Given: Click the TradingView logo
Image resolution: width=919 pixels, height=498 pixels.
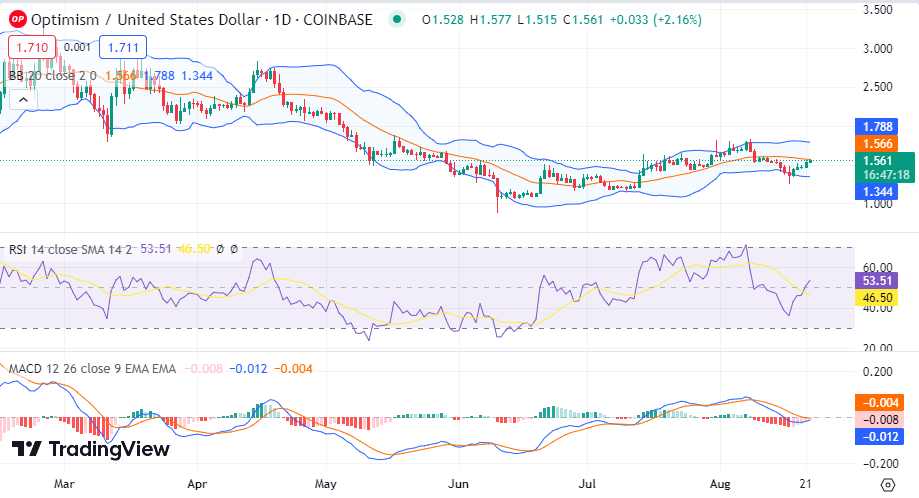Looking at the screenshot, I should point(91,449).
